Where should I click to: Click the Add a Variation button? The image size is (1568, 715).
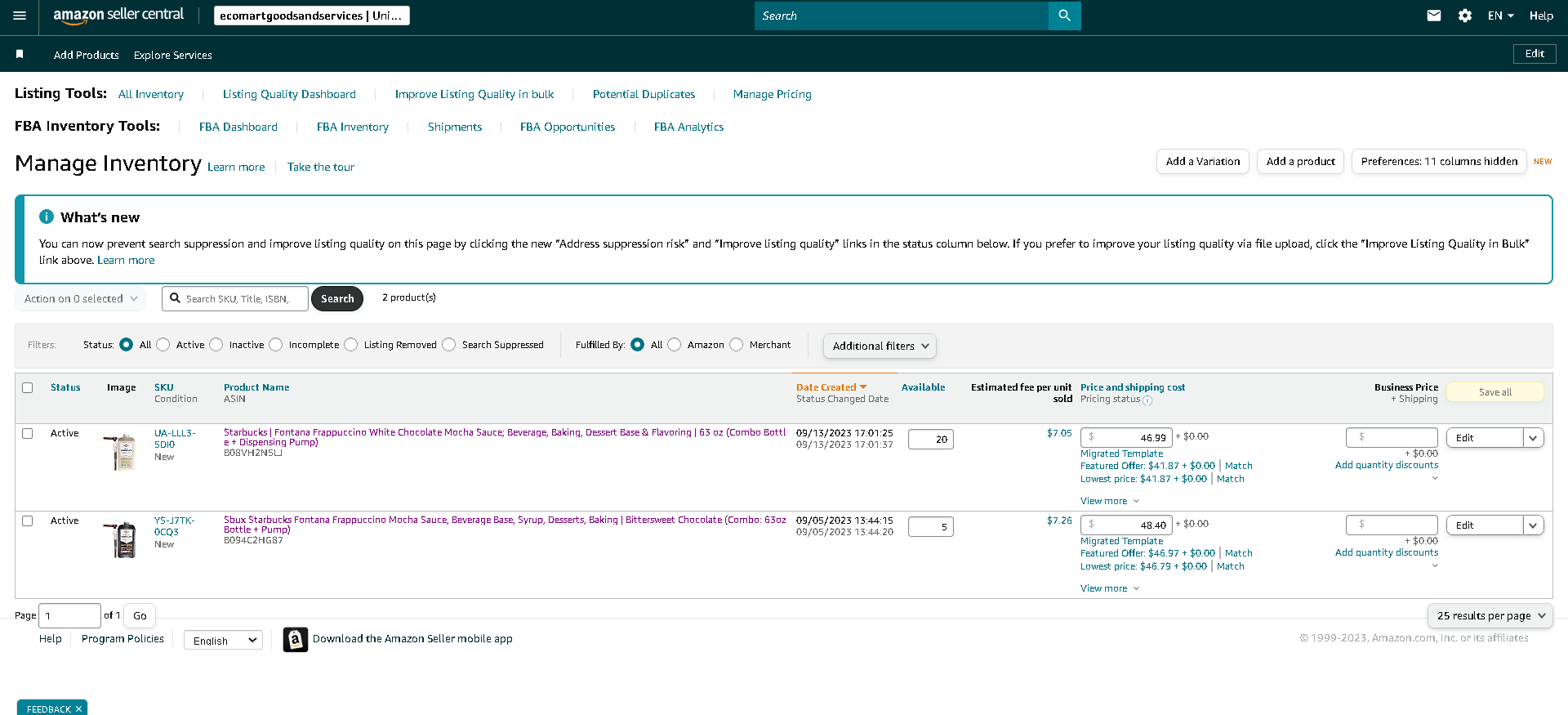point(1203,162)
